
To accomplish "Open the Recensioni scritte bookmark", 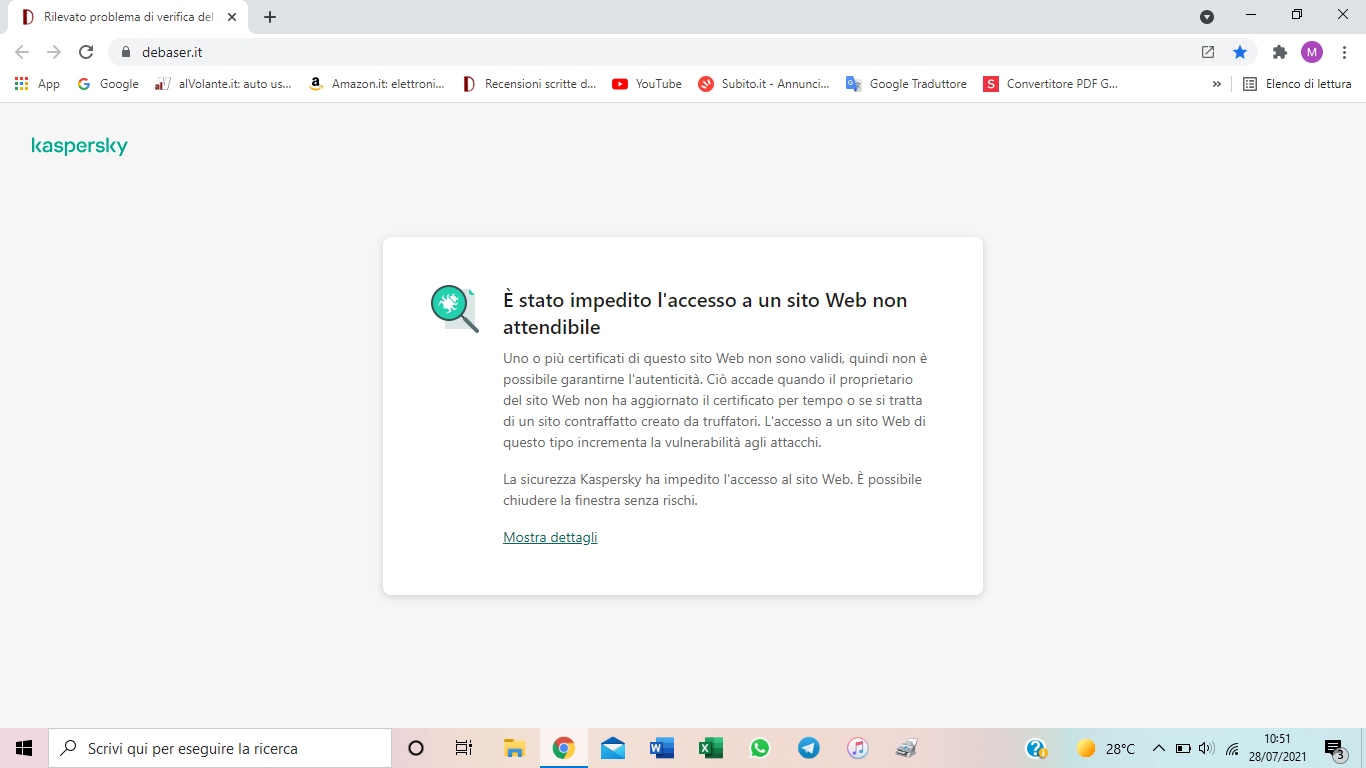I will tap(530, 84).
